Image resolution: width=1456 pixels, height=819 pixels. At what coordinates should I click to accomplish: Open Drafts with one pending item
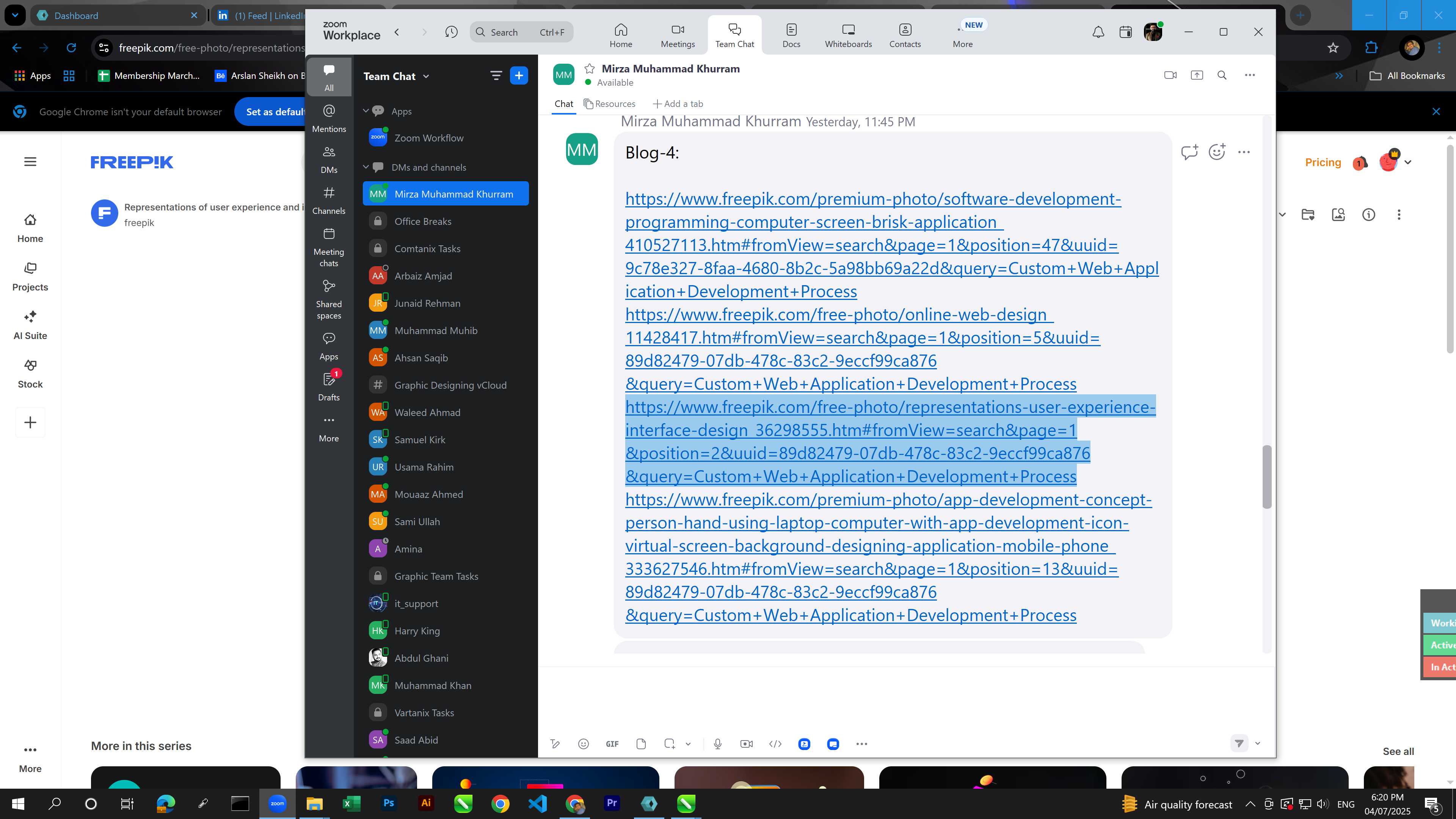coord(329,386)
